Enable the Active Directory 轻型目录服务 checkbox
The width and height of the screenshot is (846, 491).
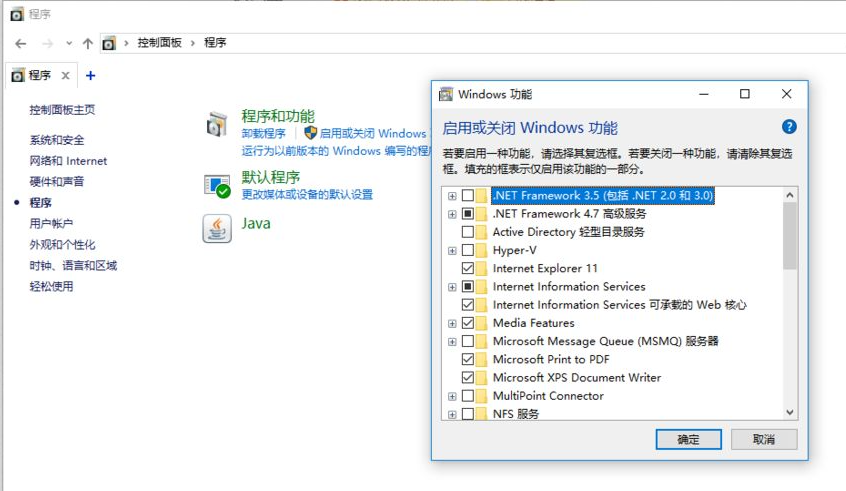click(x=468, y=232)
